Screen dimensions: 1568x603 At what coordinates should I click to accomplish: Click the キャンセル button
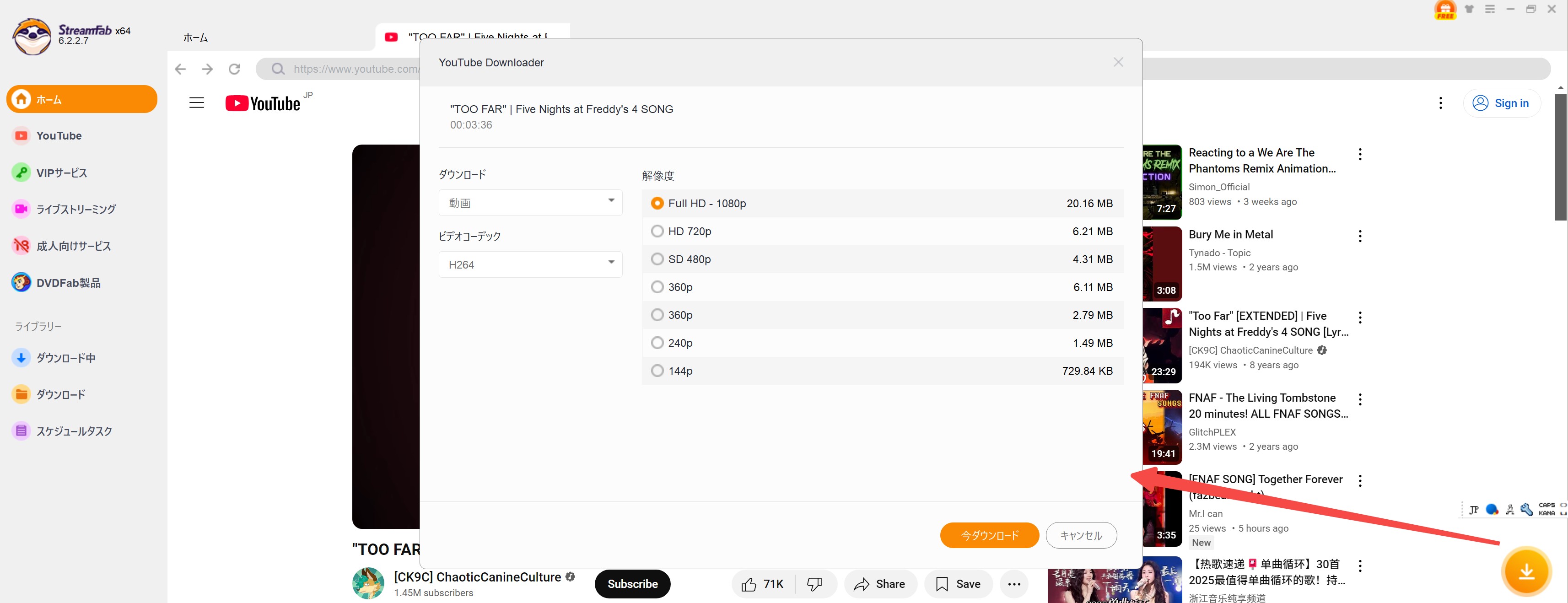coord(1081,535)
